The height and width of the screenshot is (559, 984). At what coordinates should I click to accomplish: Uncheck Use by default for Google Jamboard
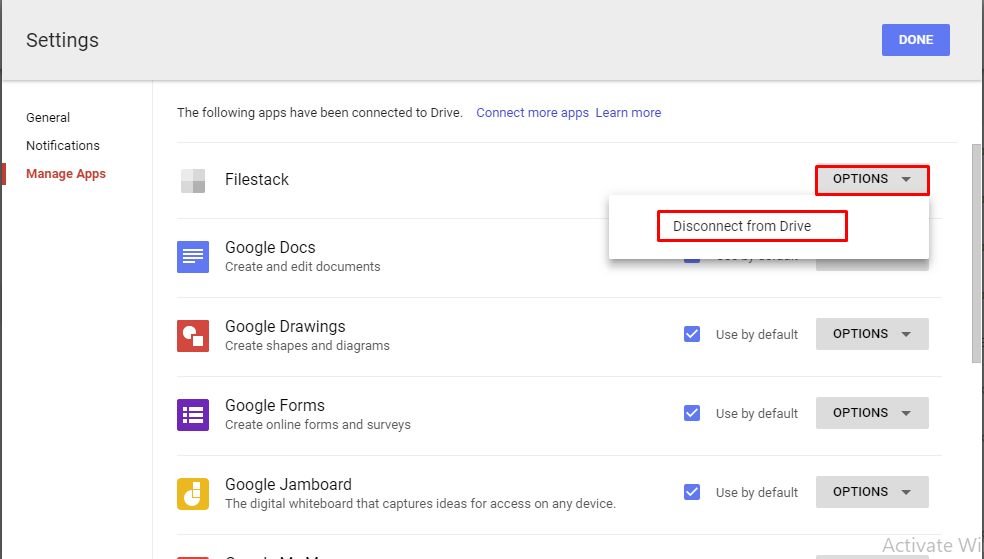(x=692, y=492)
